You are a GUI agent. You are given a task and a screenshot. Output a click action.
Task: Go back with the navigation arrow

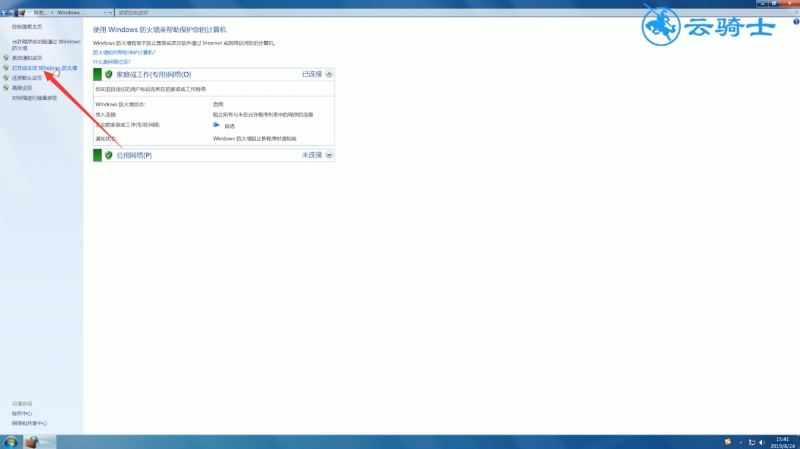(4, 12)
